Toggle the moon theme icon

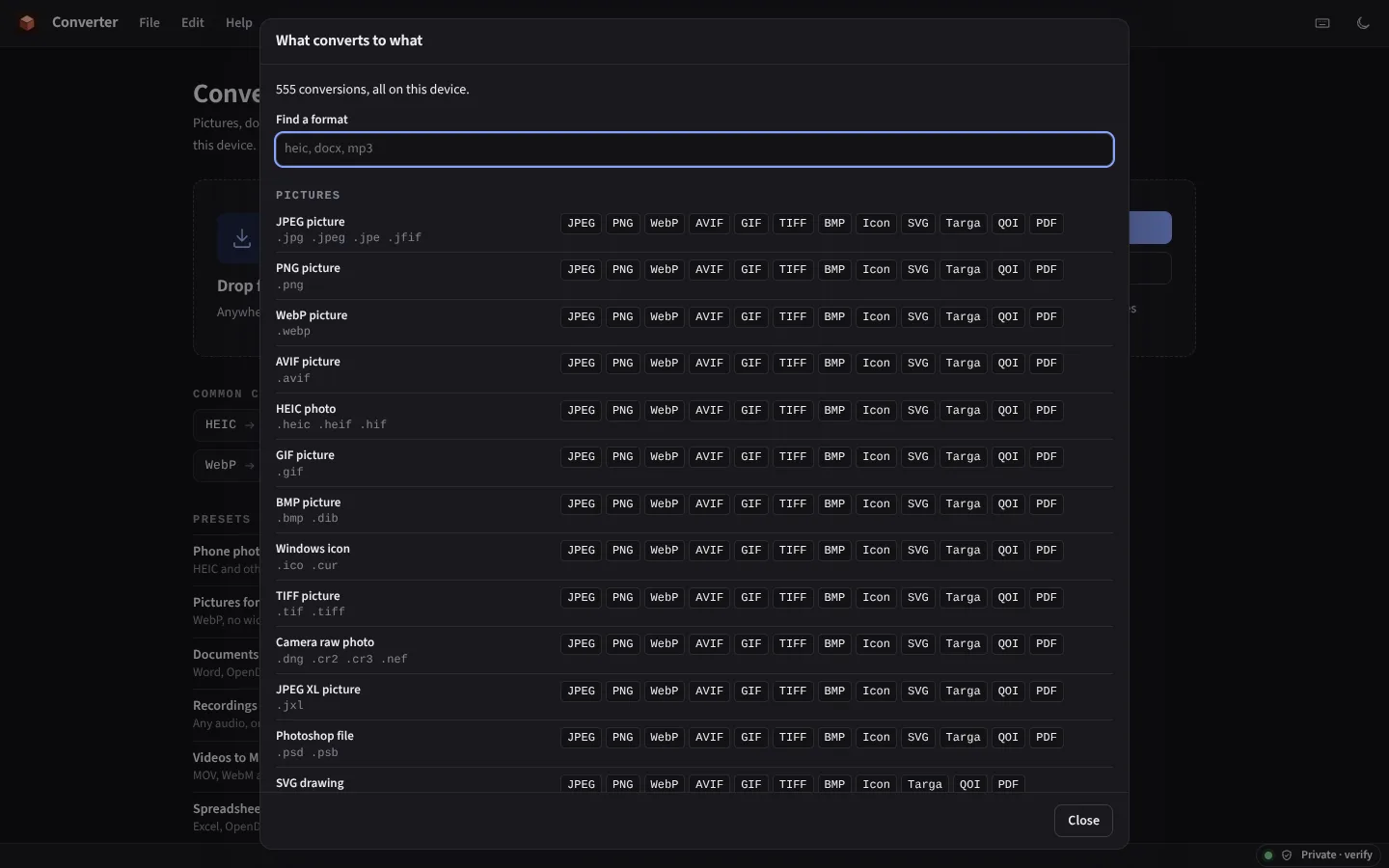[x=1363, y=23]
